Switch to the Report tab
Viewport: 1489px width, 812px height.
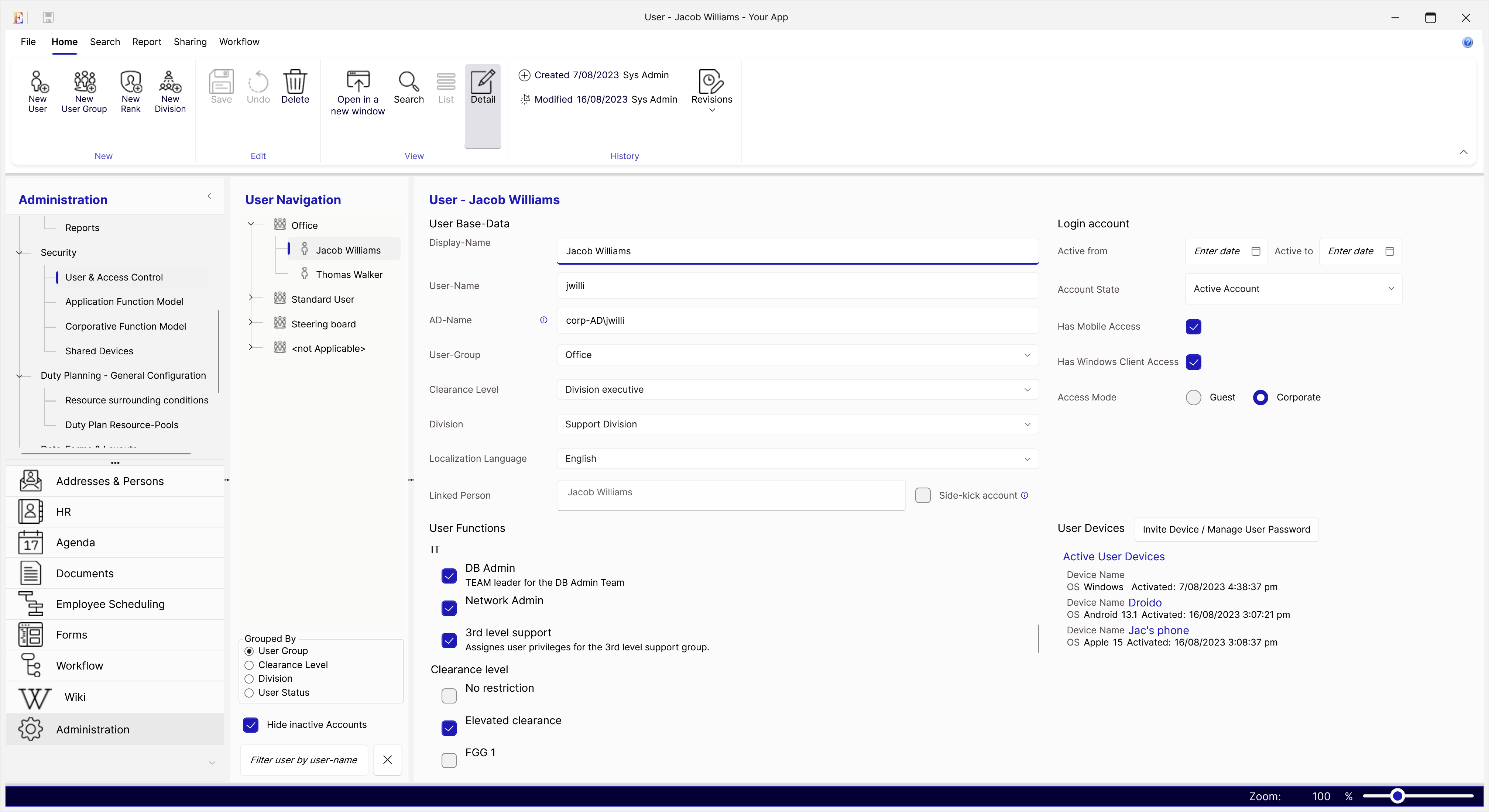coord(147,42)
